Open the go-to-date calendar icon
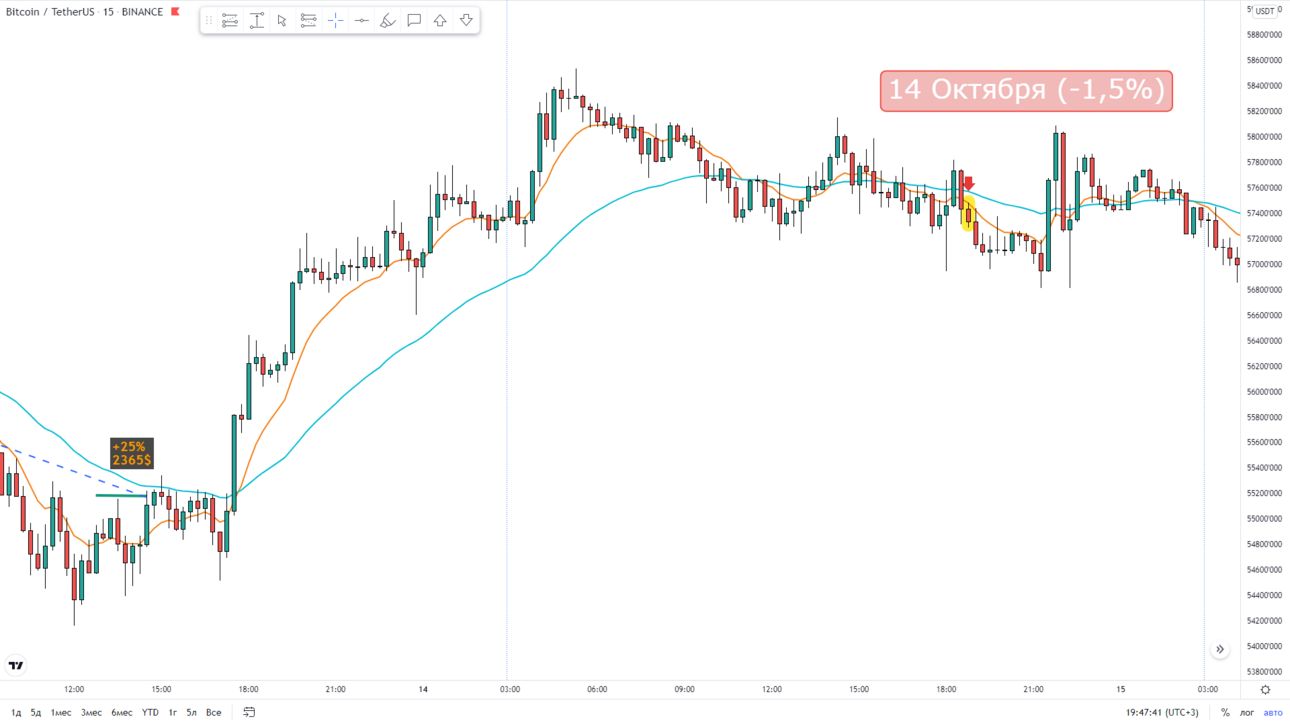Image resolution: width=1290 pixels, height=725 pixels. click(x=249, y=712)
